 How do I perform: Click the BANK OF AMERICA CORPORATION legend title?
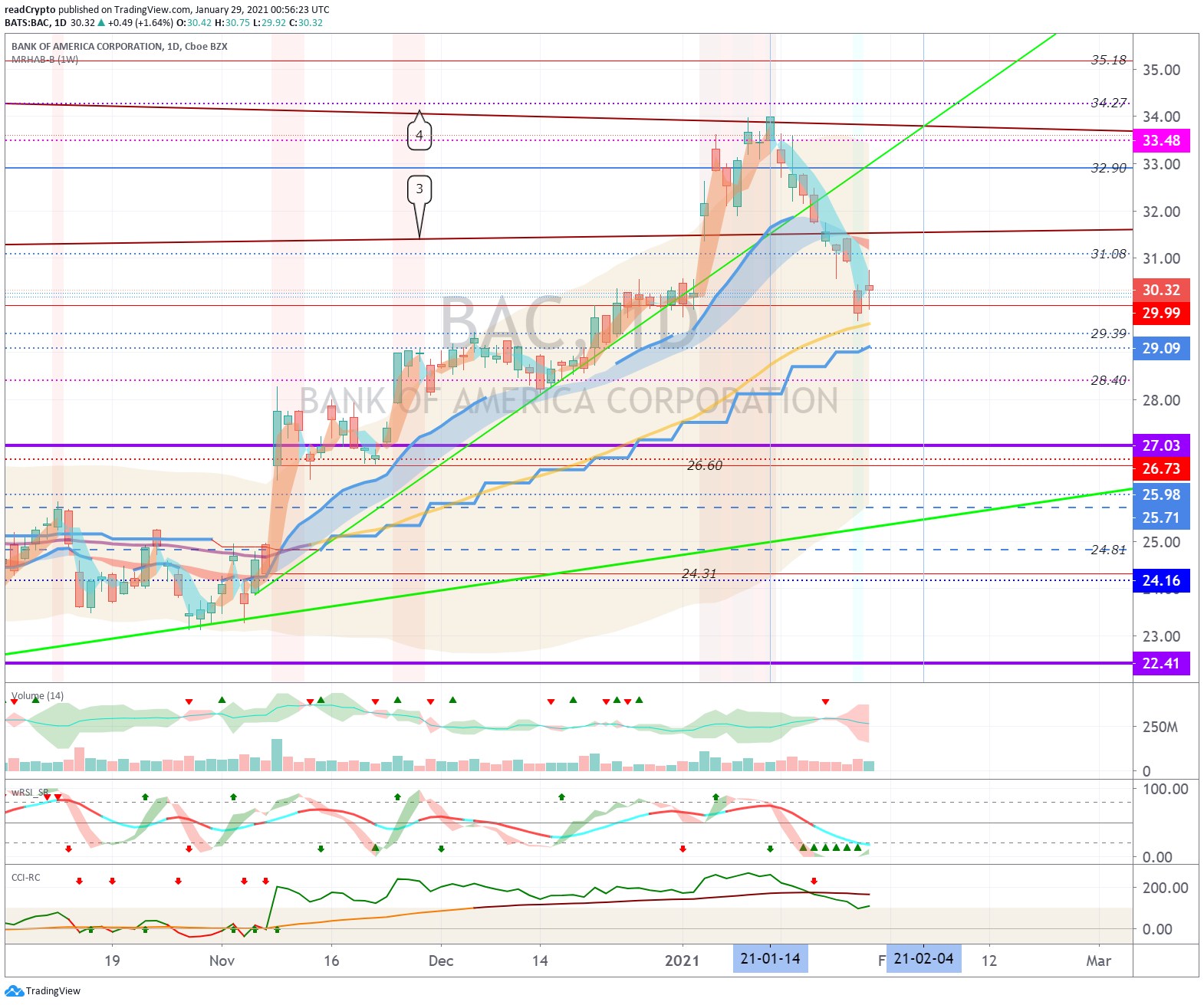120,47
